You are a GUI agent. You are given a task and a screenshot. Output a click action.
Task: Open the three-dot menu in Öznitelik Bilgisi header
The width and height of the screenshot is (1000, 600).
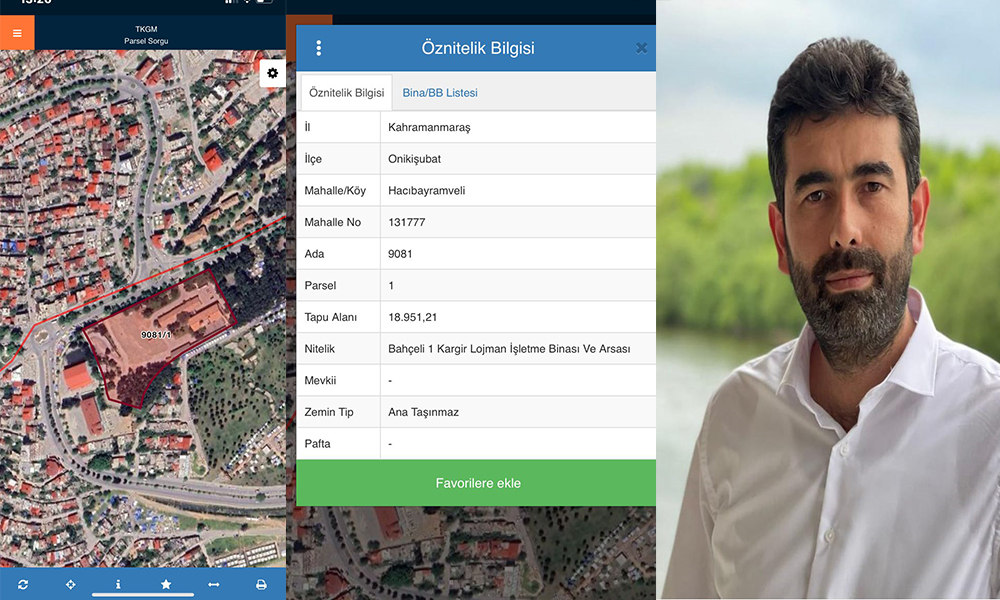[319, 48]
